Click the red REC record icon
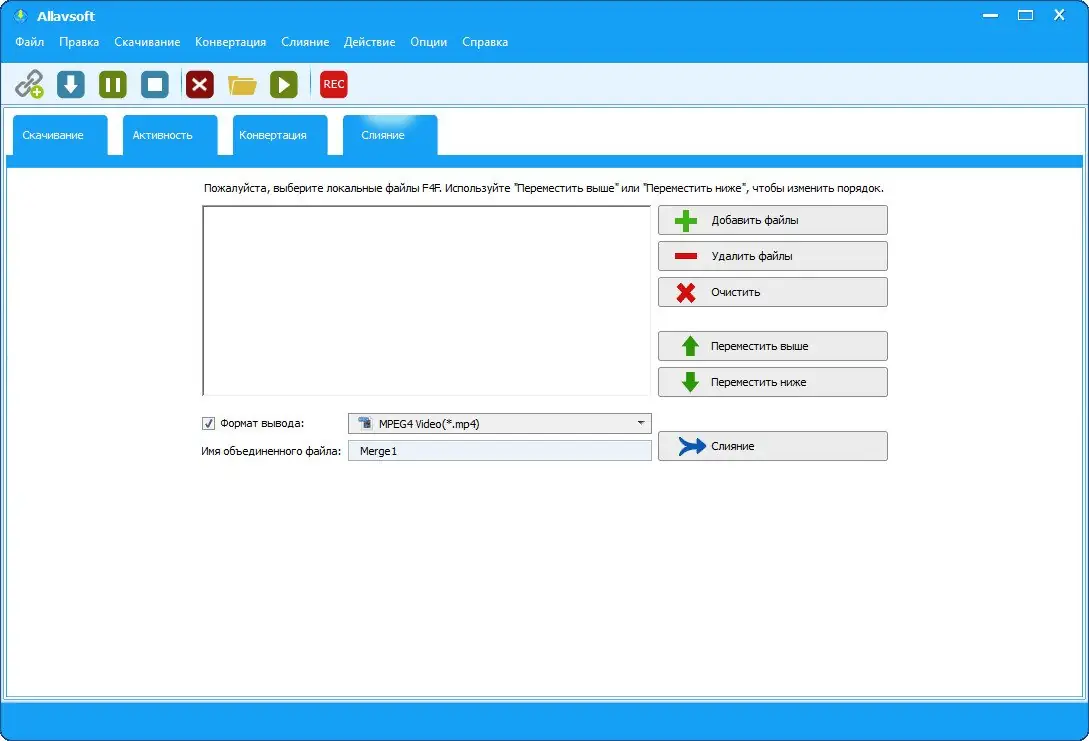 point(333,84)
